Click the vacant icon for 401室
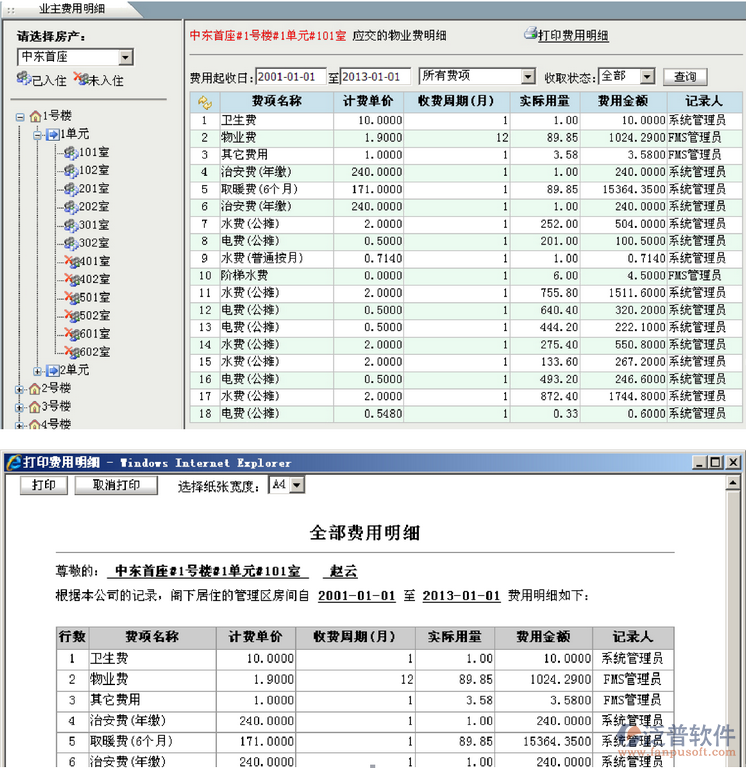The height and width of the screenshot is (768, 746). pos(72,262)
